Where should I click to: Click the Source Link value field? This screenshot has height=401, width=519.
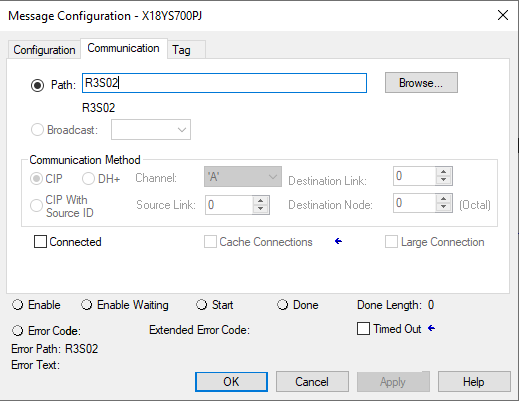click(x=229, y=205)
